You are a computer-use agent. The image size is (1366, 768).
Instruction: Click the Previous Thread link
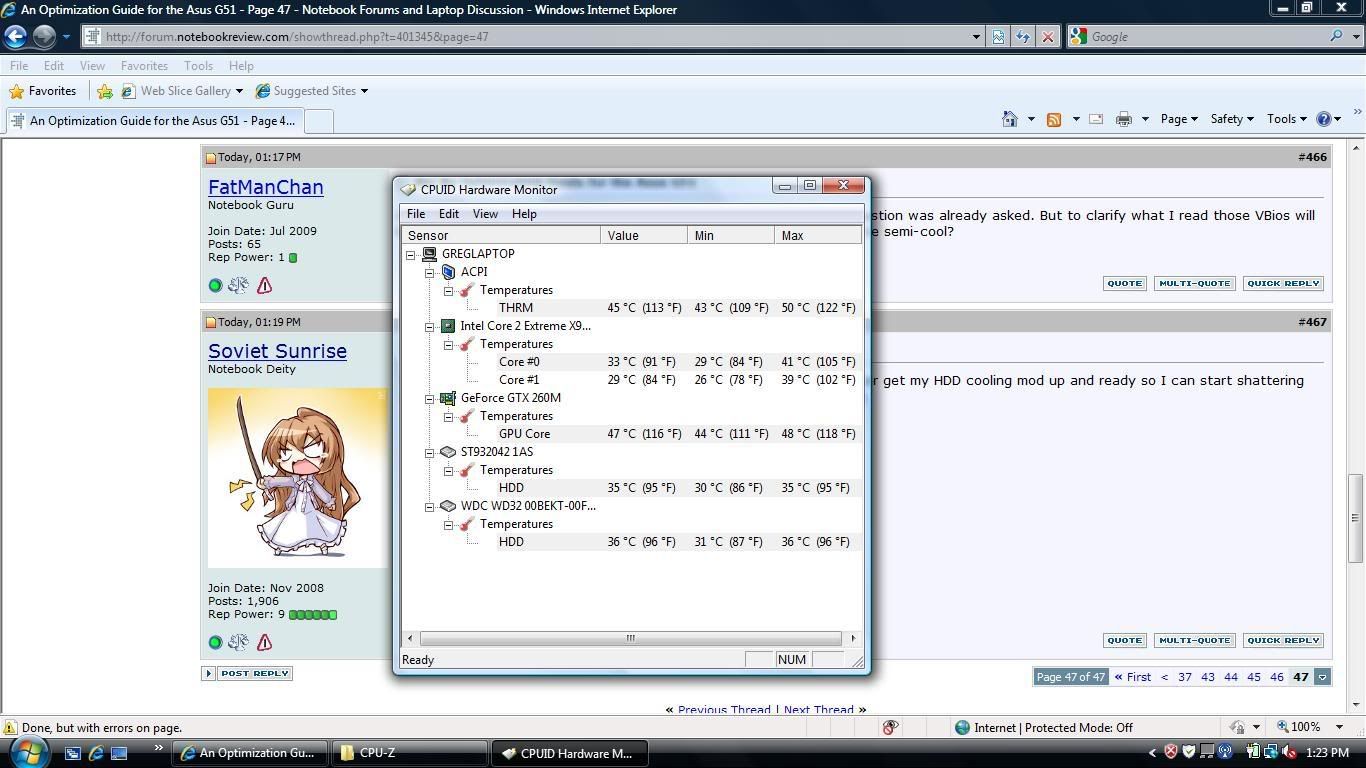[724, 710]
